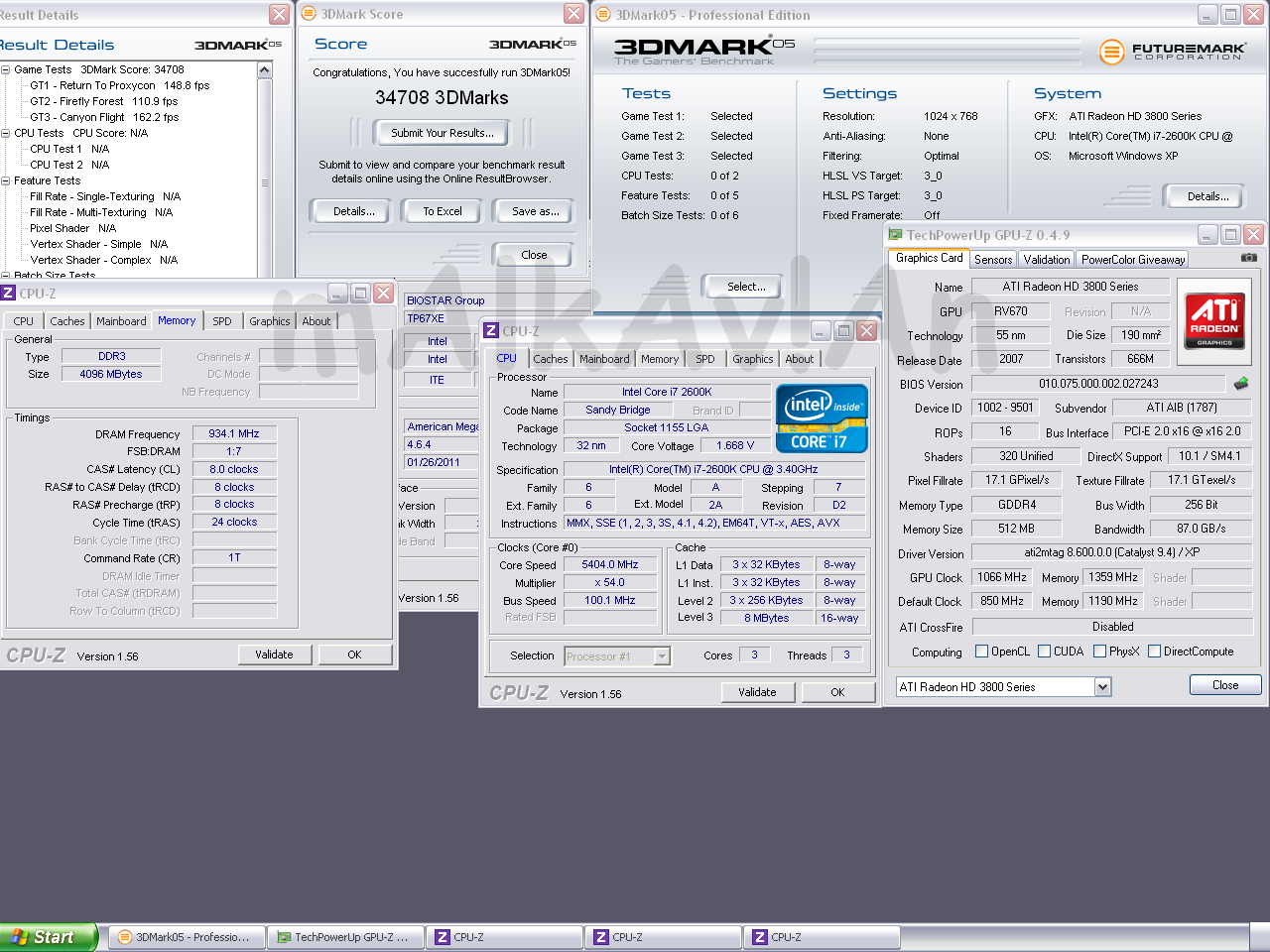Click the GPU Clock 1066 MHz field

1002,577
